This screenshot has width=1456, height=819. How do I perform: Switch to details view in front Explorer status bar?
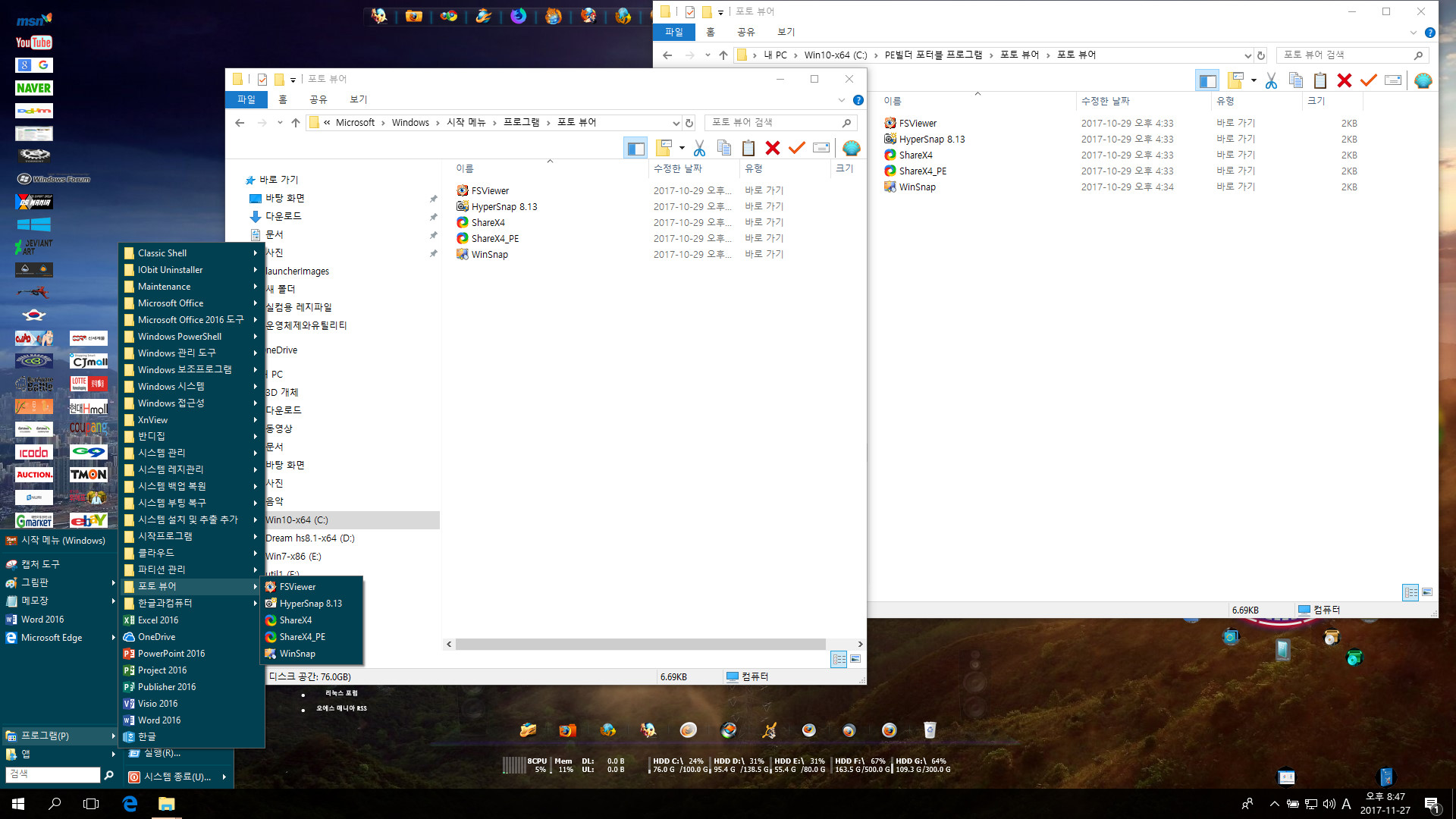tap(839, 659)
